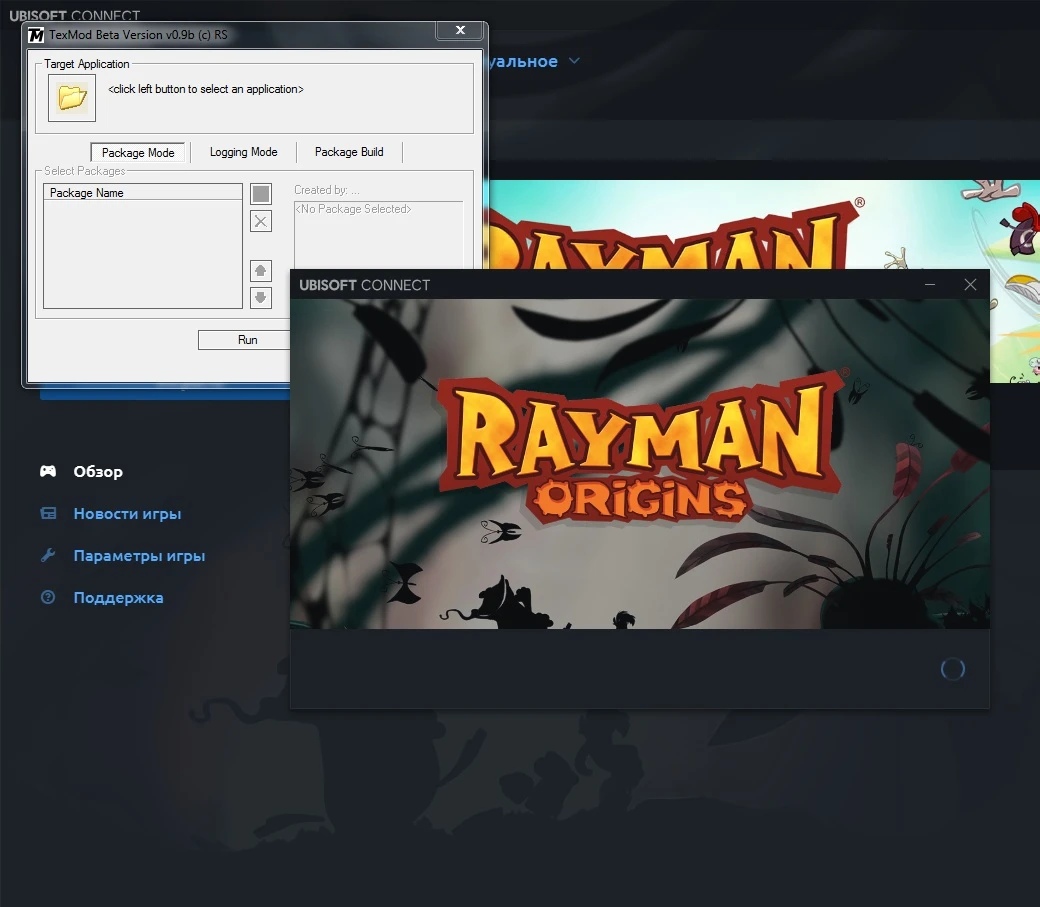Click the TexMod logo icon in the title bar
The width and height of the screenshot is (1040, 907).
(x=35, y=35)
